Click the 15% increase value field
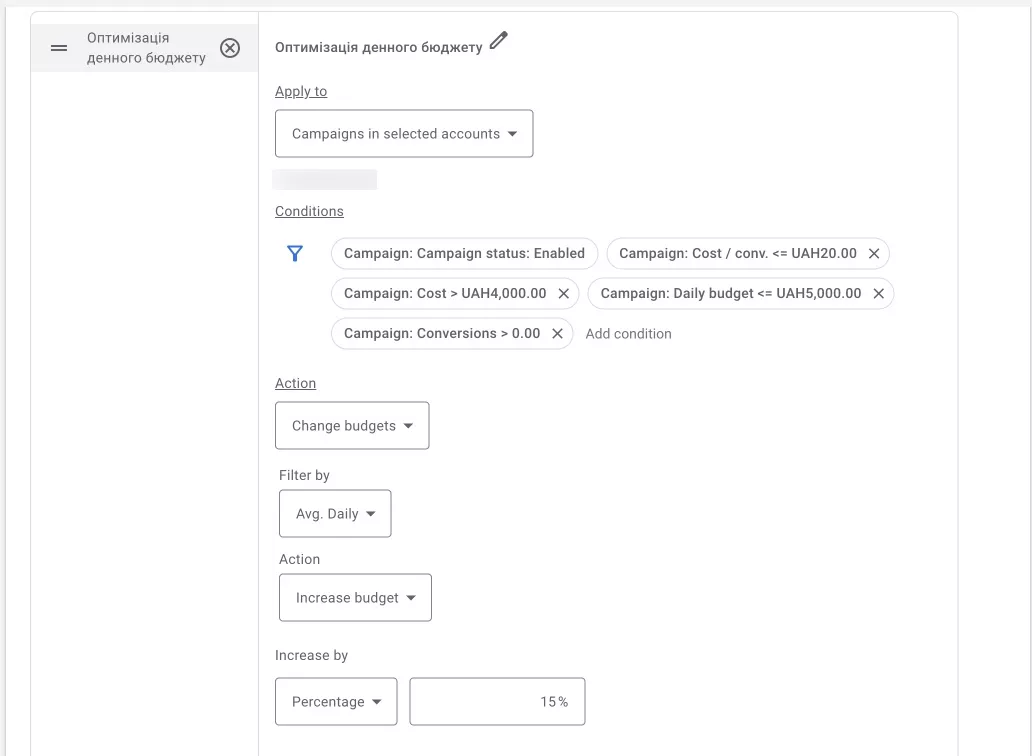1032x756 pixels. pyautogui.click(x=497, y=701)
